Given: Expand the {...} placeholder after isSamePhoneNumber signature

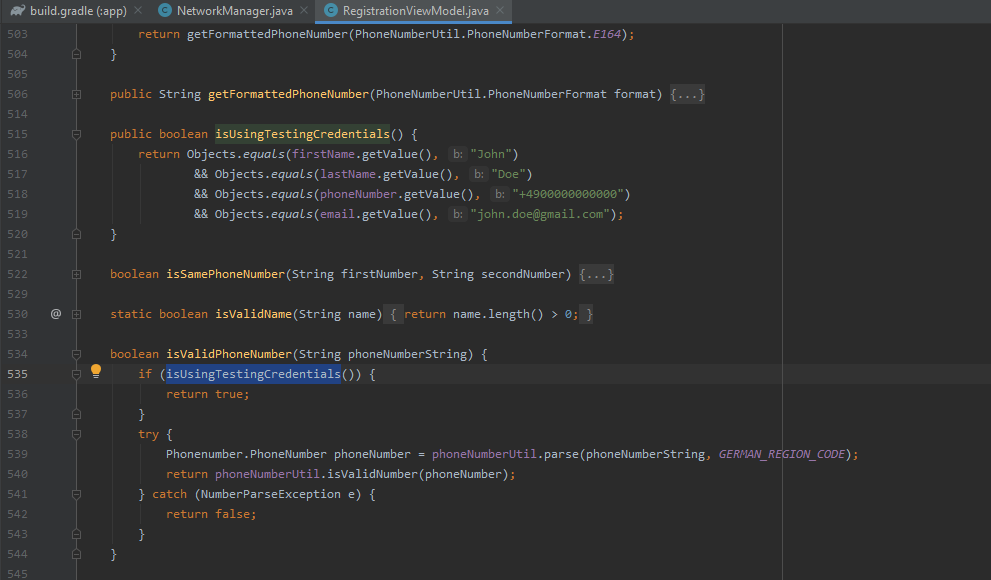Looking at the screenshot, I should pos(596,274).
